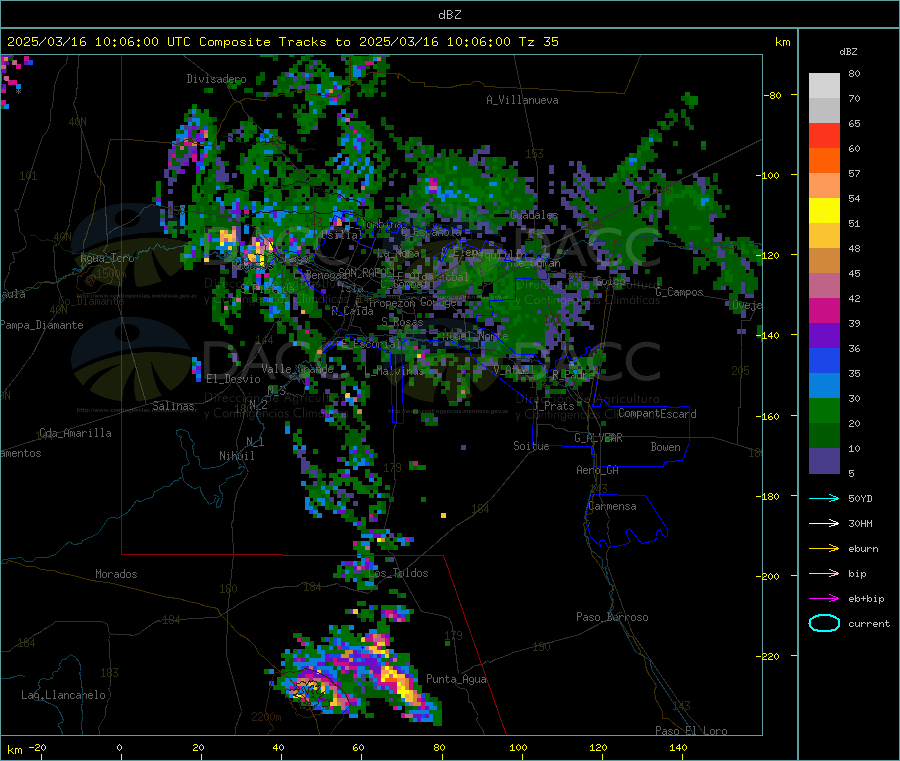Screen dimensions: 900x761
Task: Click the intense storm cell near Punta_Agua
Action: coord(399,684)
